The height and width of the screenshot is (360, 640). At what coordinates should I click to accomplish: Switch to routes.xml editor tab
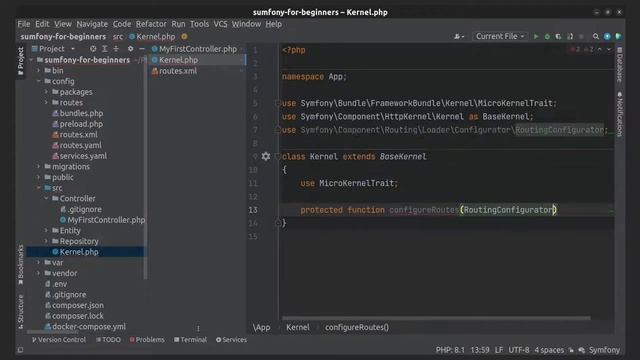[198, 71]
